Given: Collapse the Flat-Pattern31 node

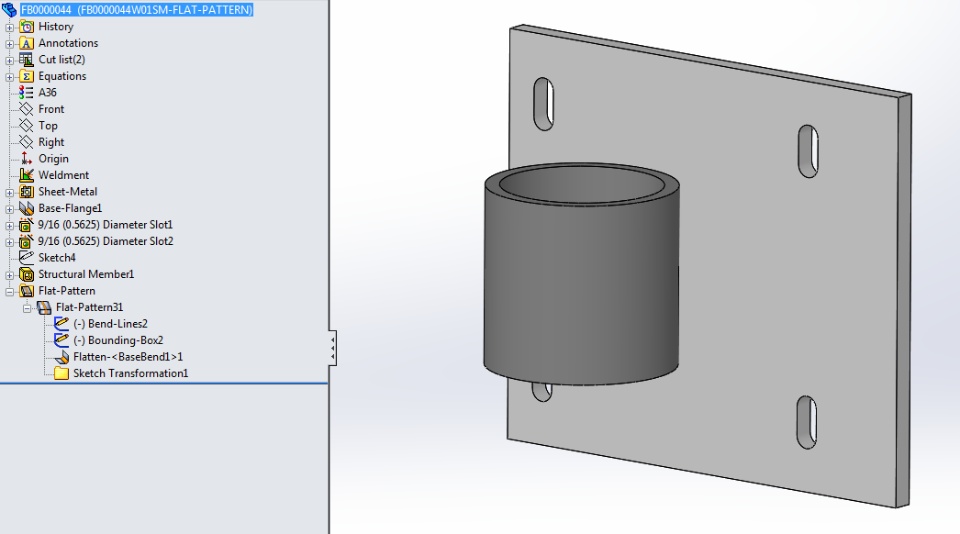Looking at the screenshot, I should (x=27, y=309).
